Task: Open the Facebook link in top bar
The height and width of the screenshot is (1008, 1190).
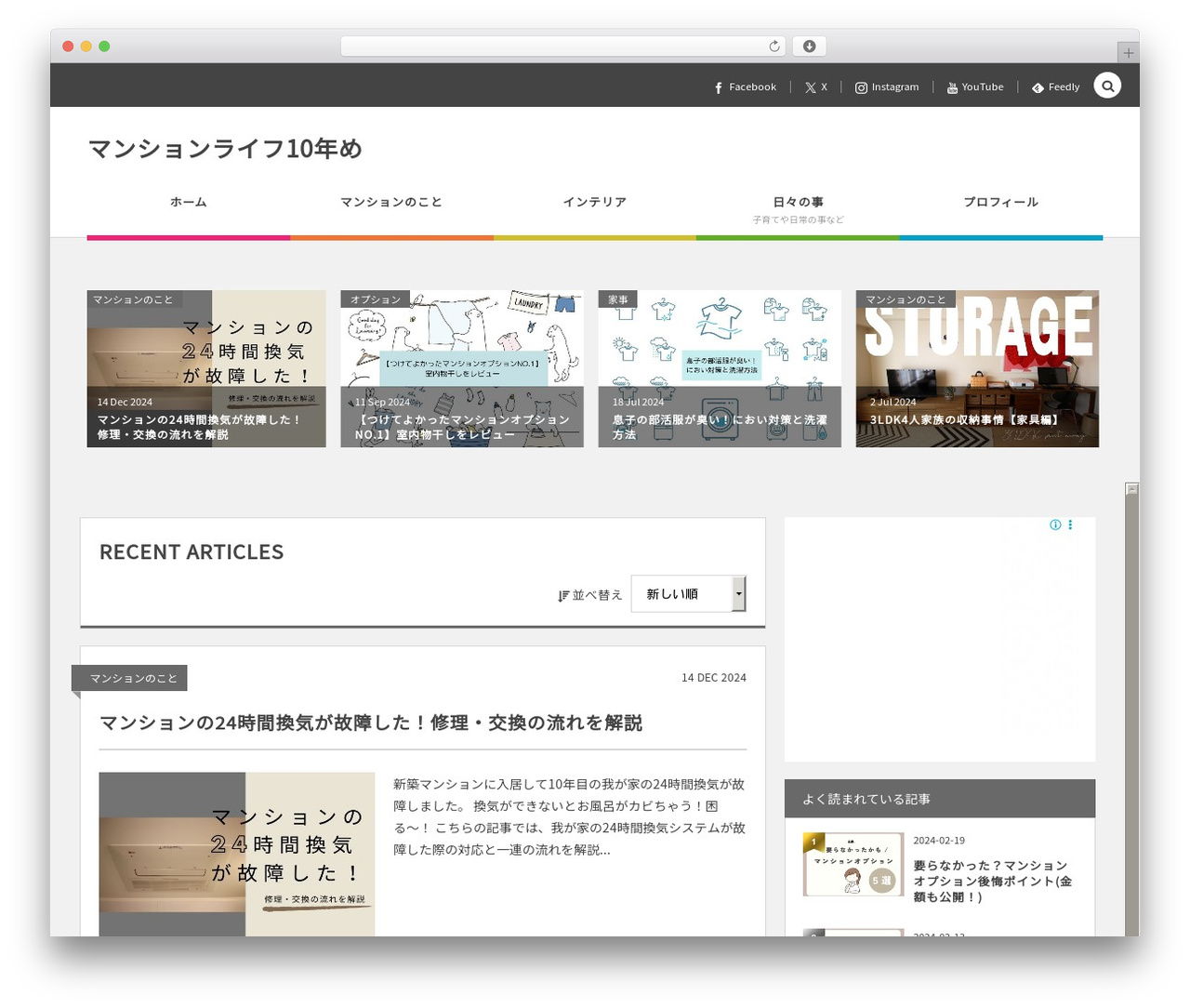Action: pyautogui.click(x=745, y=87)
